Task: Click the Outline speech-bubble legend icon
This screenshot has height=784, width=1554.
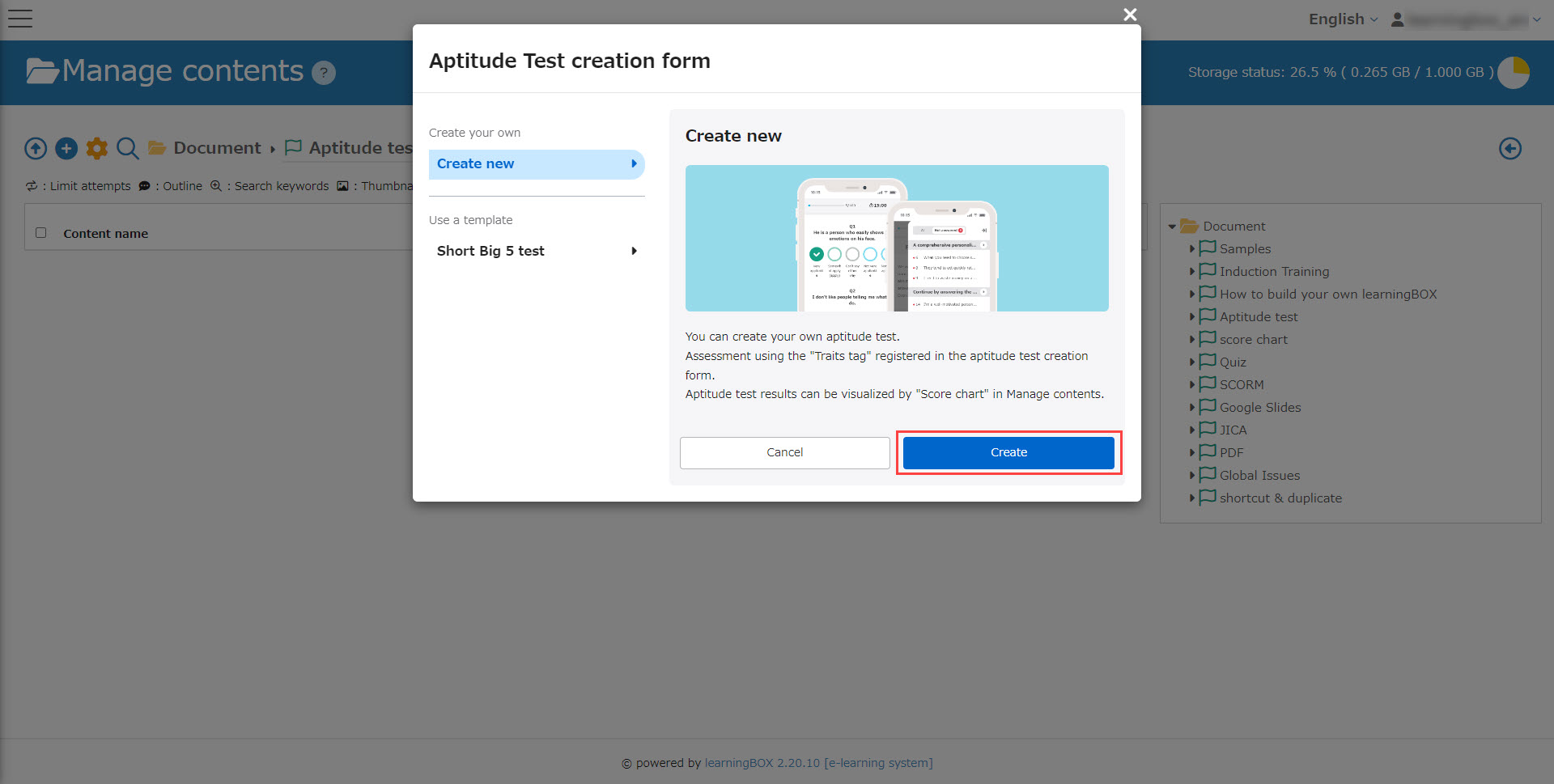Action: [145, 185]
